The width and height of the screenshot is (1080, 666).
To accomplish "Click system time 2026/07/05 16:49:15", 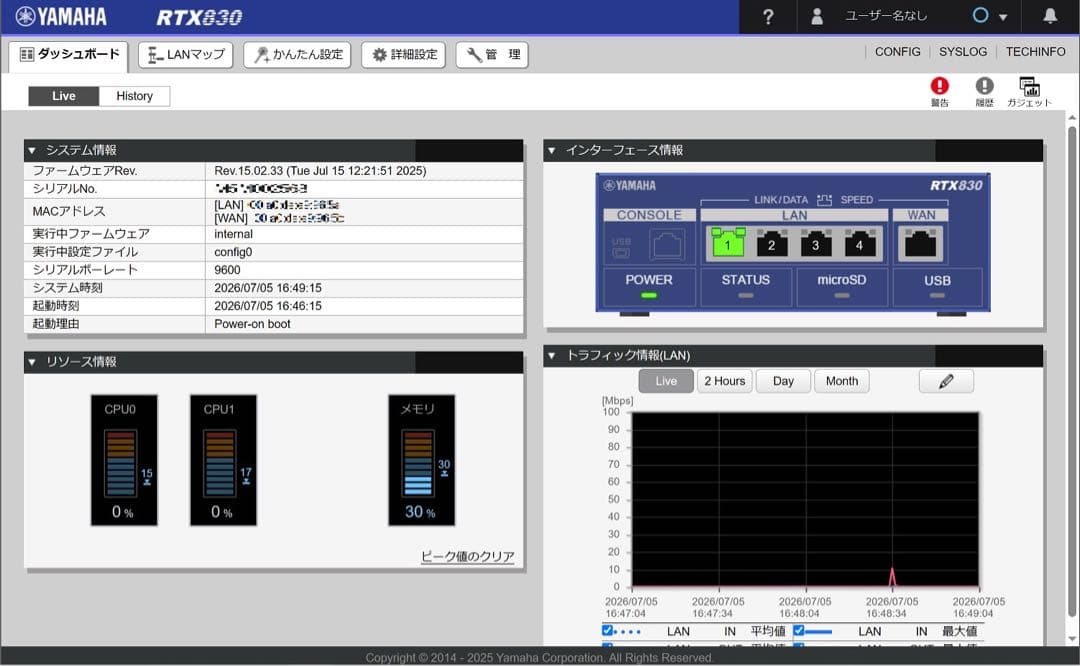I will coord(268,288).
